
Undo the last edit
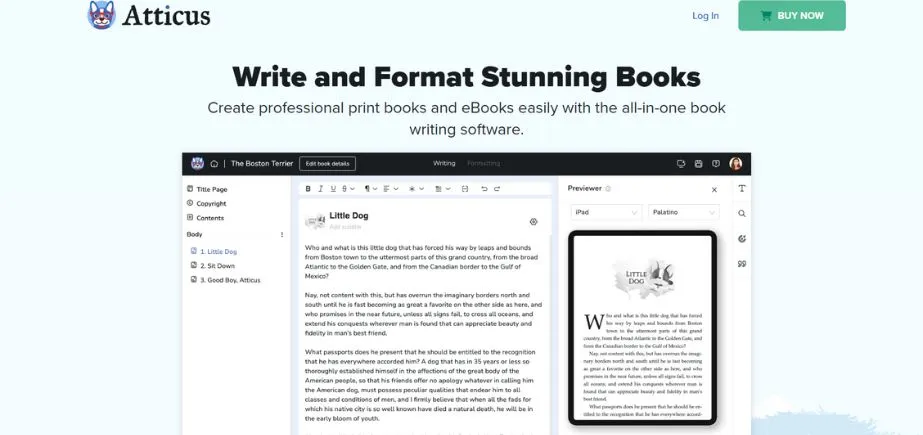[484, 188]
